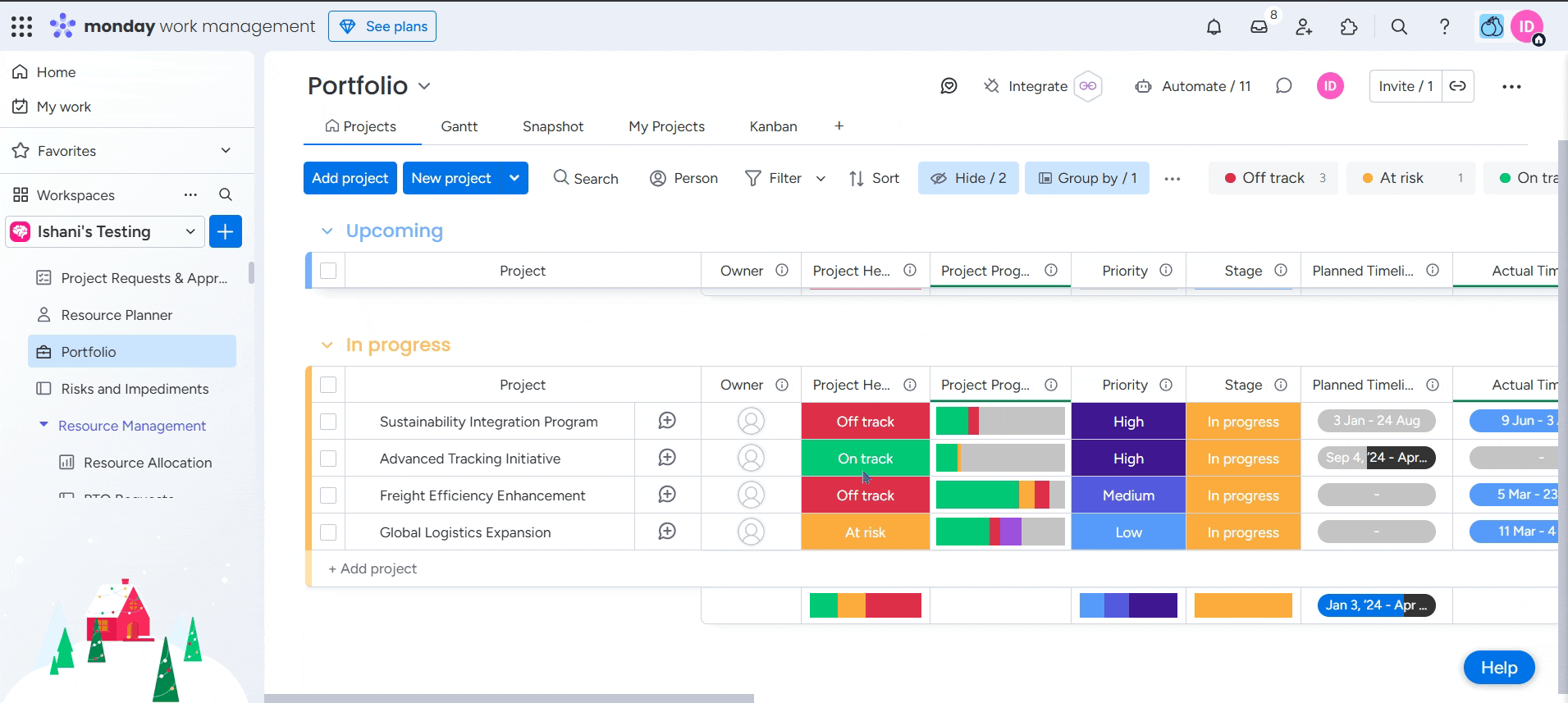This screenshot has width=1568, height=703.
Task: Open the apps grid switcher menu
Action: [x=22, y=26]
